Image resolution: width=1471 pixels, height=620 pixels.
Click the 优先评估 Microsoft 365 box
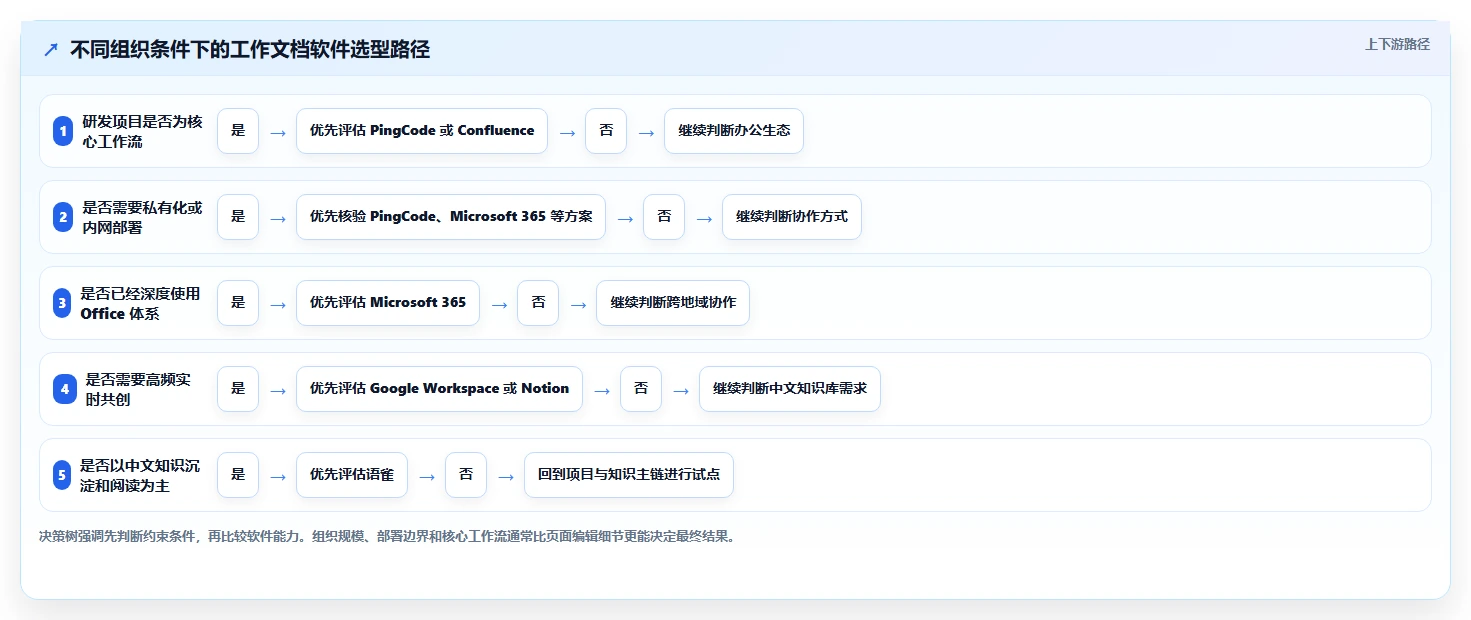click(x=388, y=303)
